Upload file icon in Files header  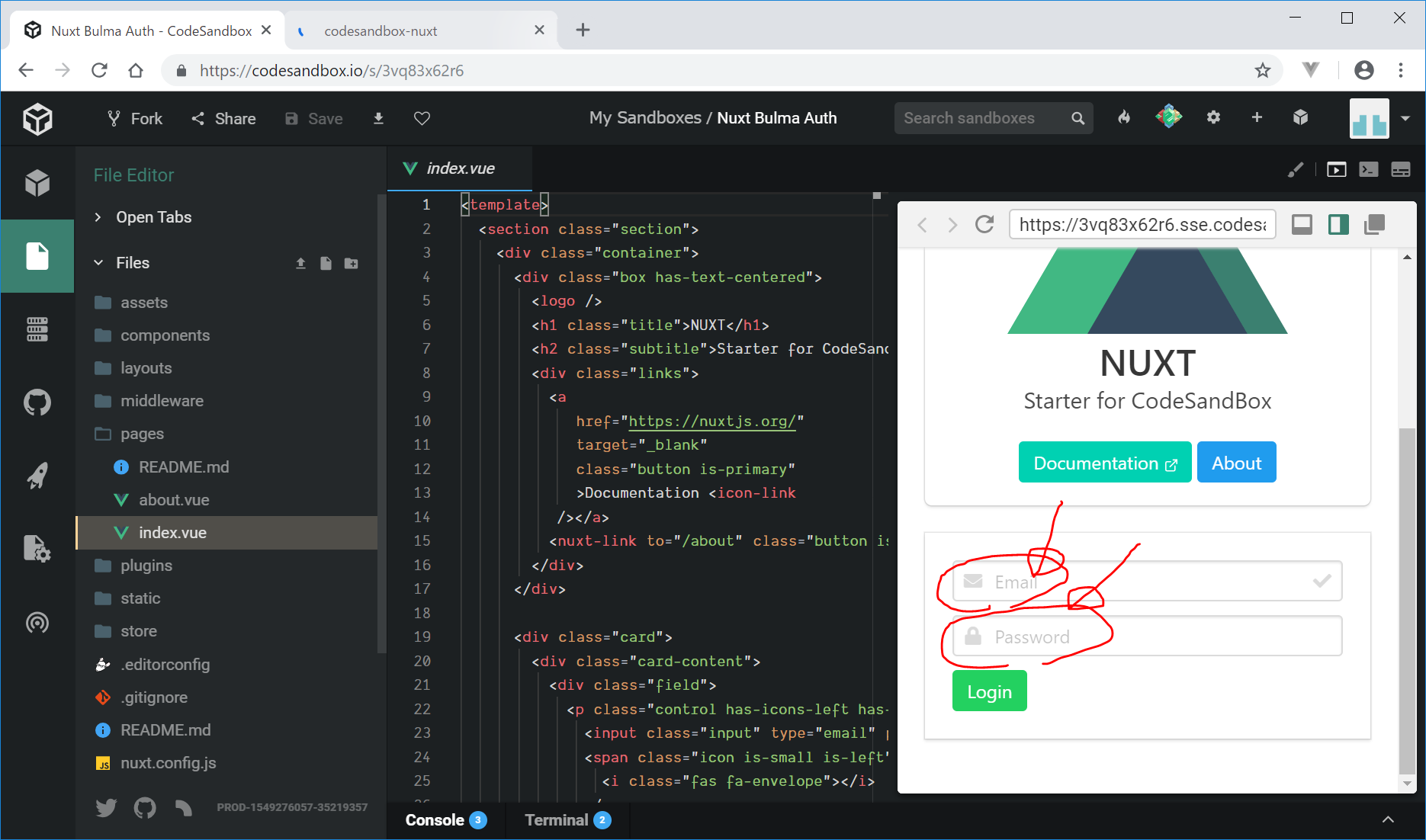tap(300, 263)
